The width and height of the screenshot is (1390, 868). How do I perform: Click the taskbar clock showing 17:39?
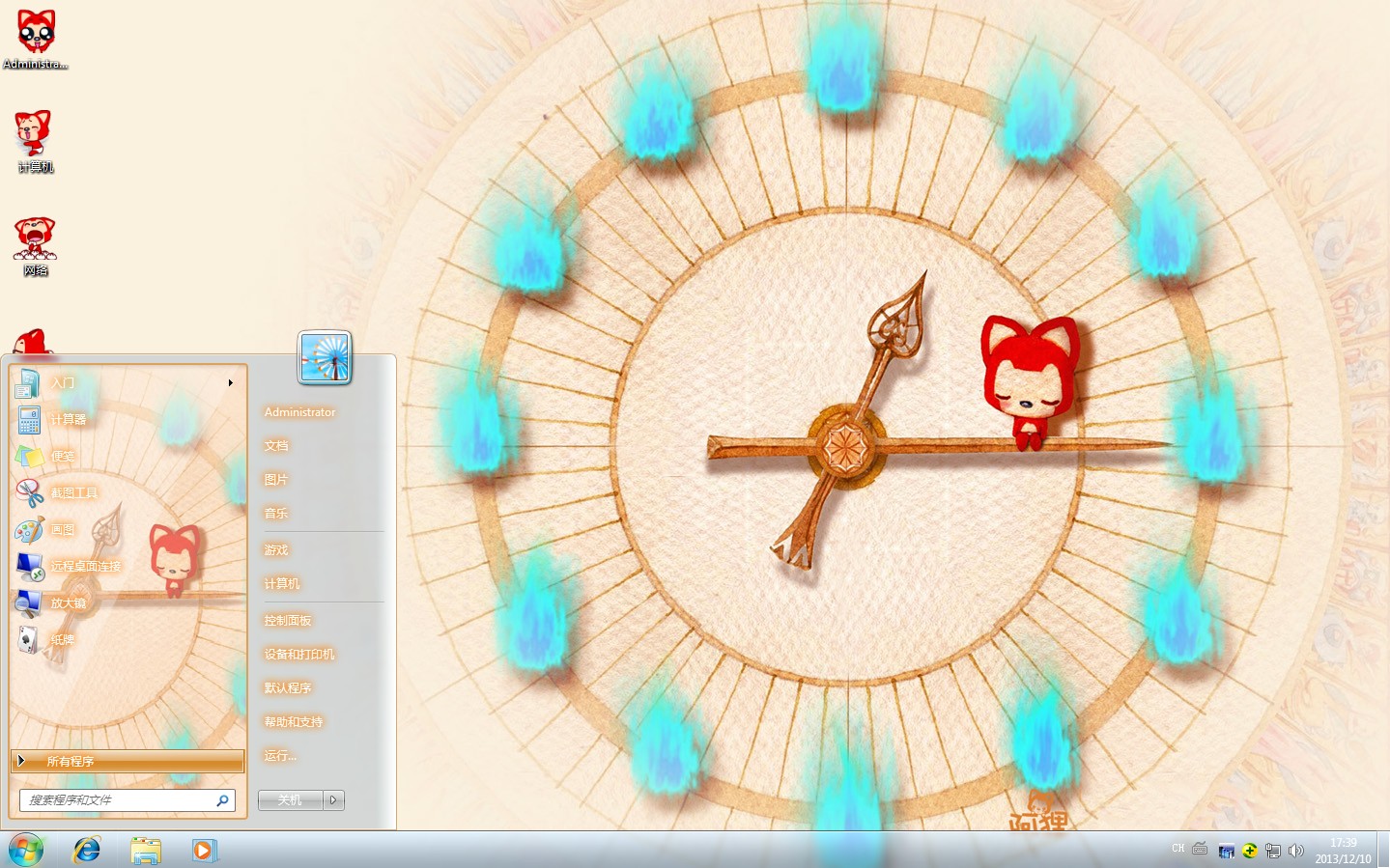coord(1343,851)
